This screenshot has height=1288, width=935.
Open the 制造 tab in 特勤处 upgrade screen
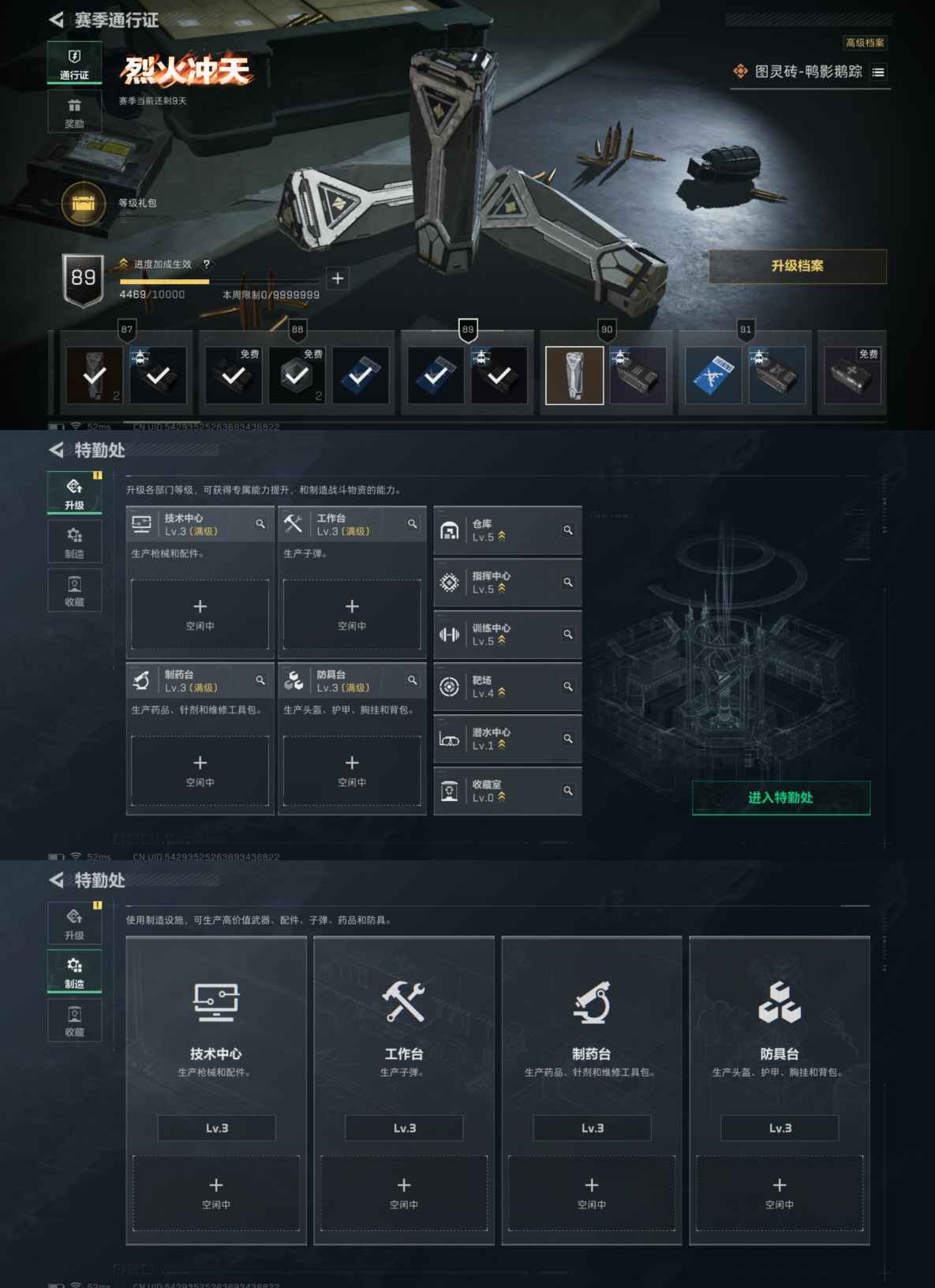(74, 542)
